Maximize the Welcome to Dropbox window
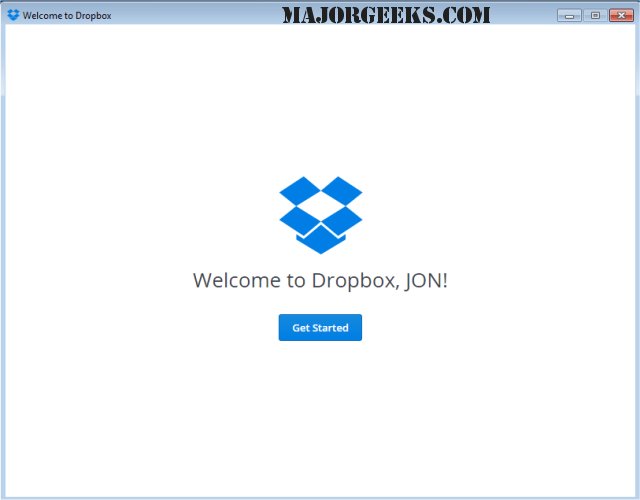Image resolution: width=640 pixels, height=500 pixels. pos(595,16)
